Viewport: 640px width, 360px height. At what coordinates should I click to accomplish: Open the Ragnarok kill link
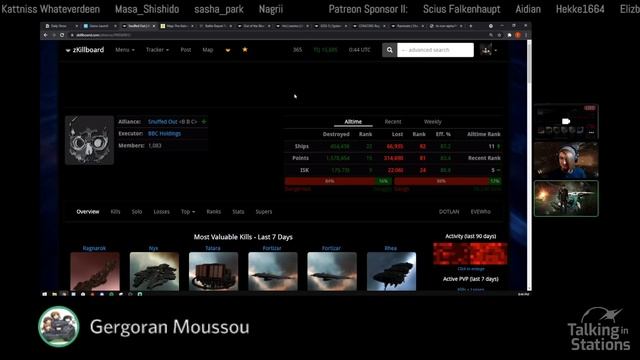click(x=94, y=248)
